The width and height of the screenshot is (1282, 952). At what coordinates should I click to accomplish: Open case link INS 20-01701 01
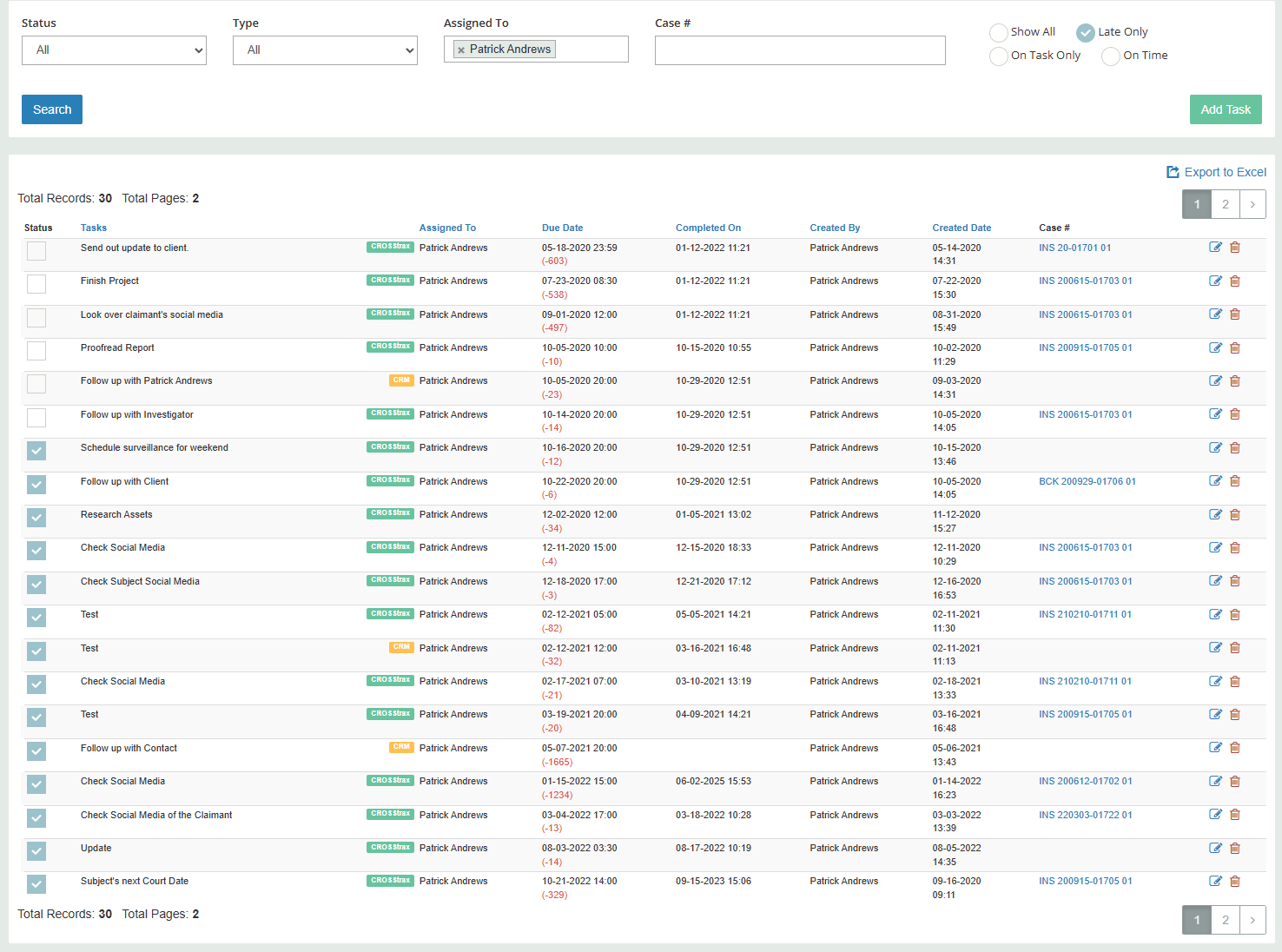pos(1074,248)
